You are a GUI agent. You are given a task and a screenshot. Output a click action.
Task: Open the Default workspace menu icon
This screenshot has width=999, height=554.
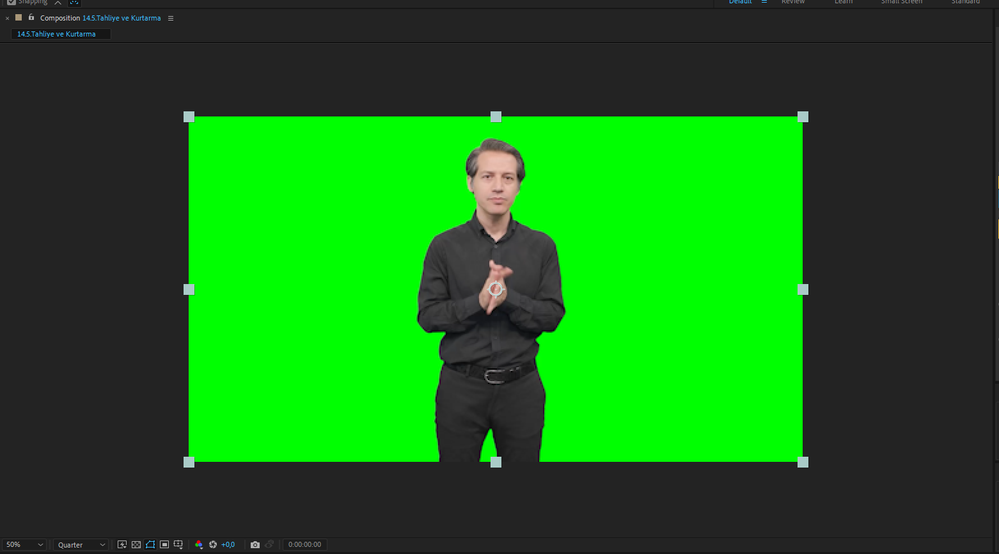pos(764,2)
